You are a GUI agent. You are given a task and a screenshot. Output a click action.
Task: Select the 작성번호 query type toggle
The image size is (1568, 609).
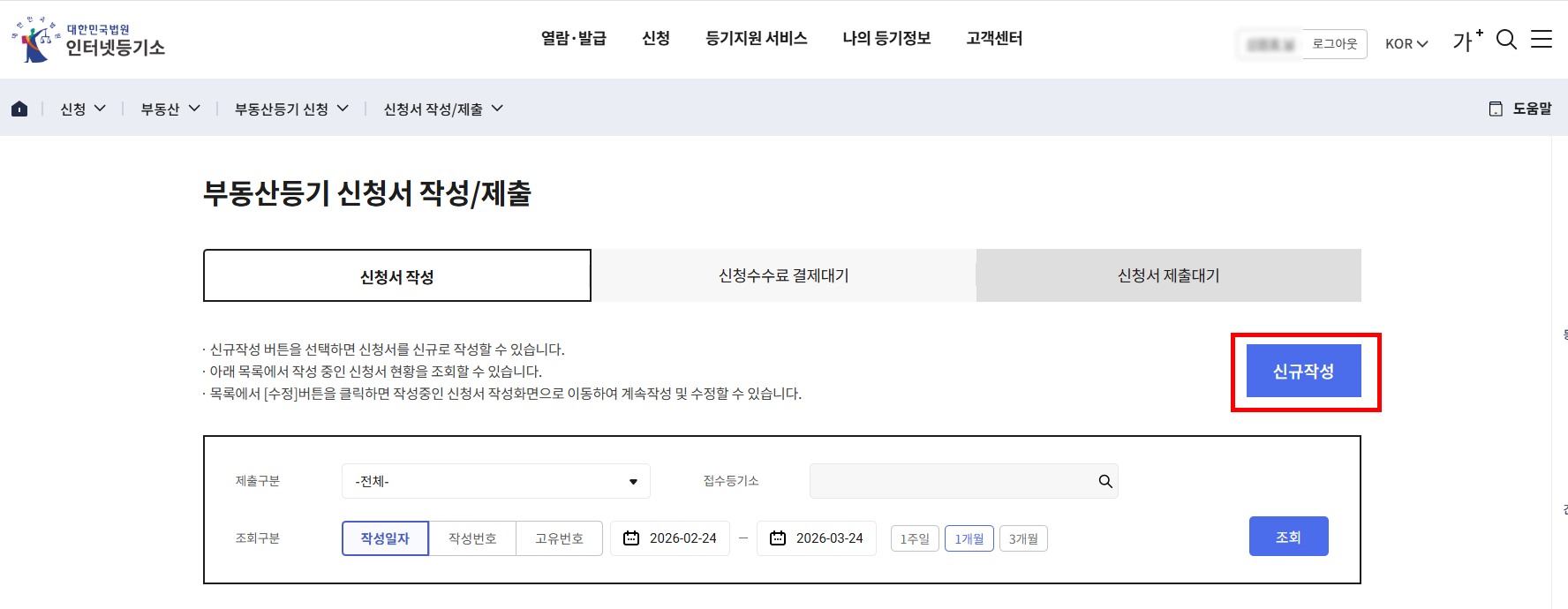pyautogui.click(x=472, y=538)
